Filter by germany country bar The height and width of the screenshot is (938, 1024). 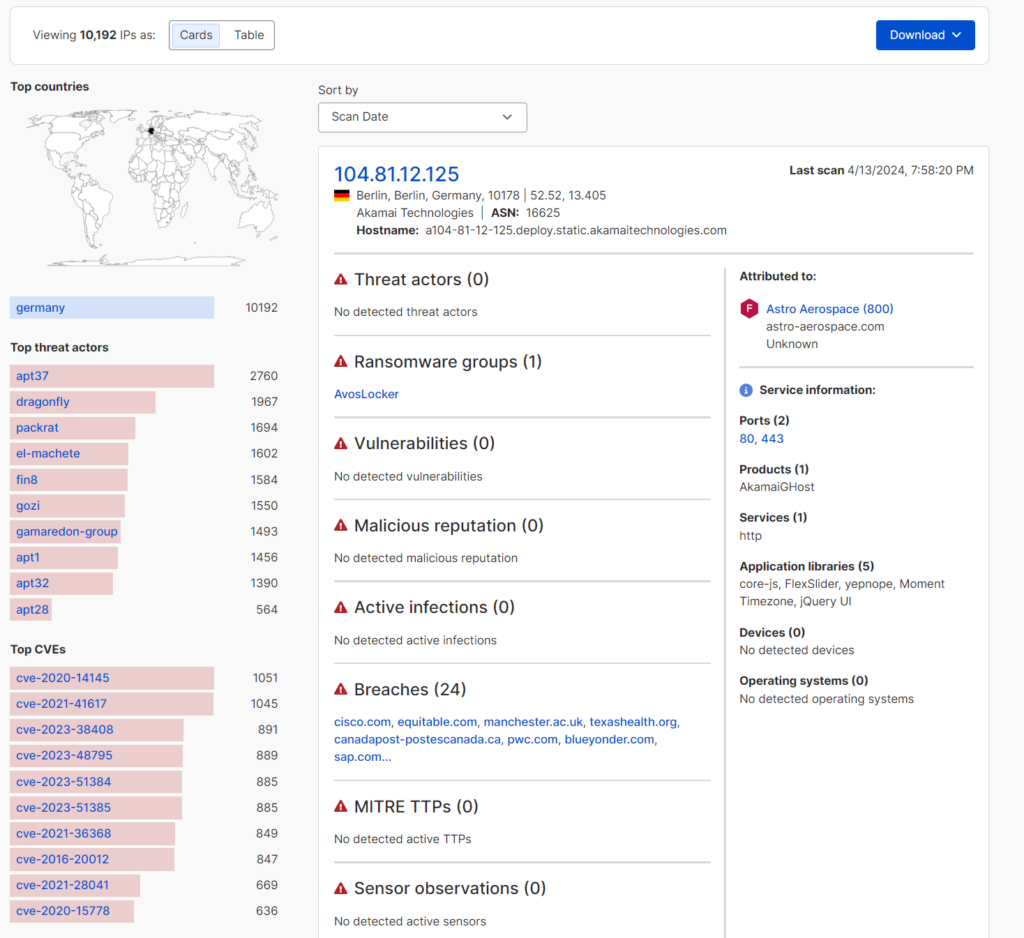(x=112, y=308)
